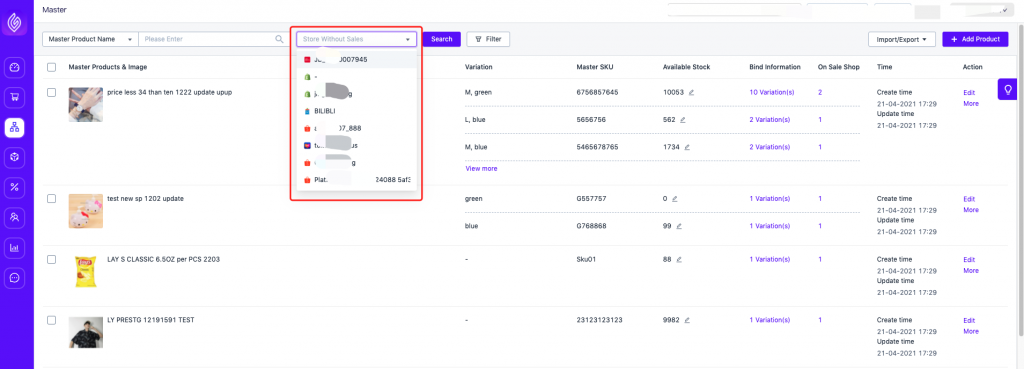Open the bar chart reports icon
Screen dimensions: 1024x369
(x=15, y=248)
